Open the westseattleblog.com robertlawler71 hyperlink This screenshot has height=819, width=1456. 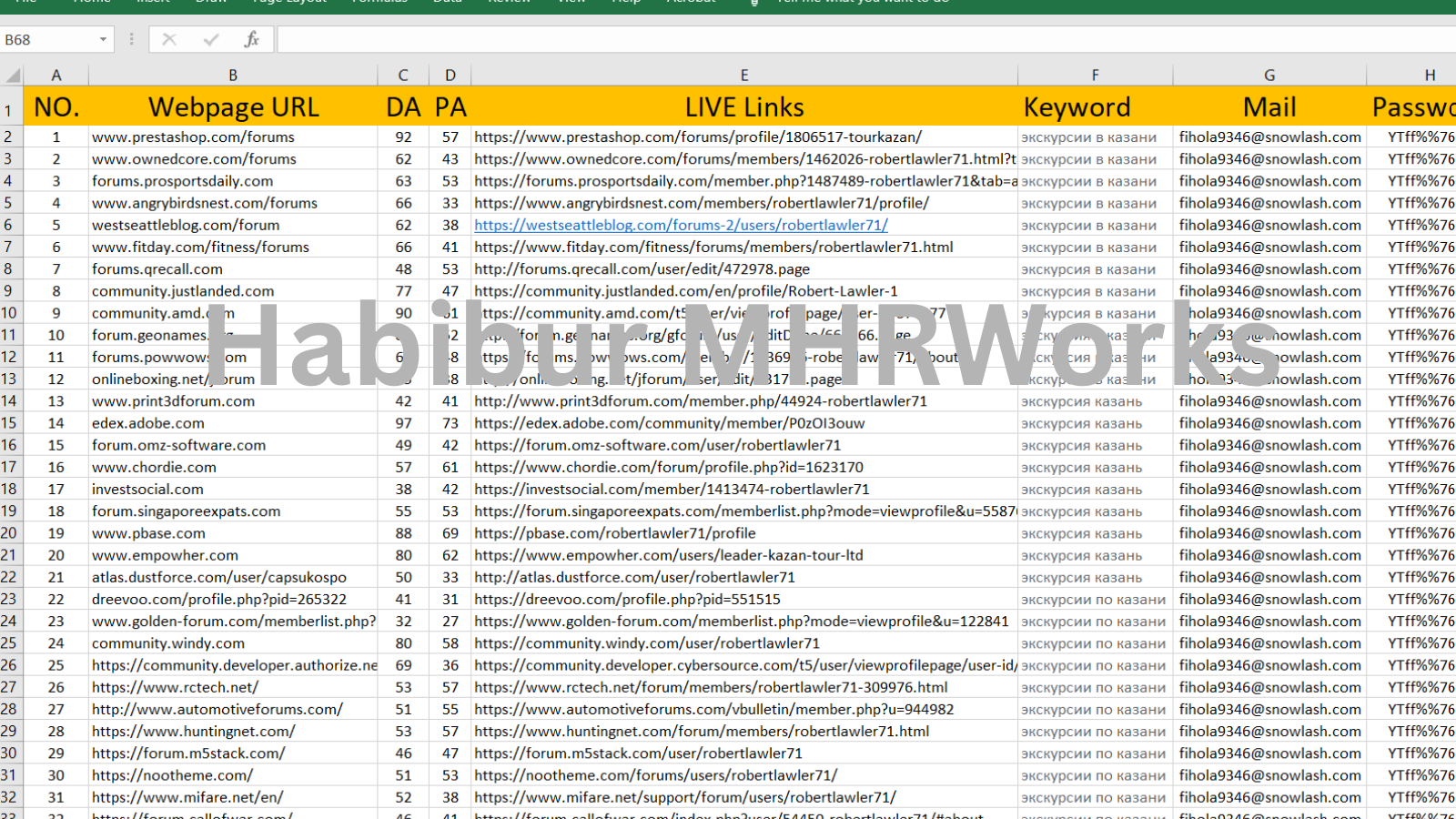[x=681, y=225]
